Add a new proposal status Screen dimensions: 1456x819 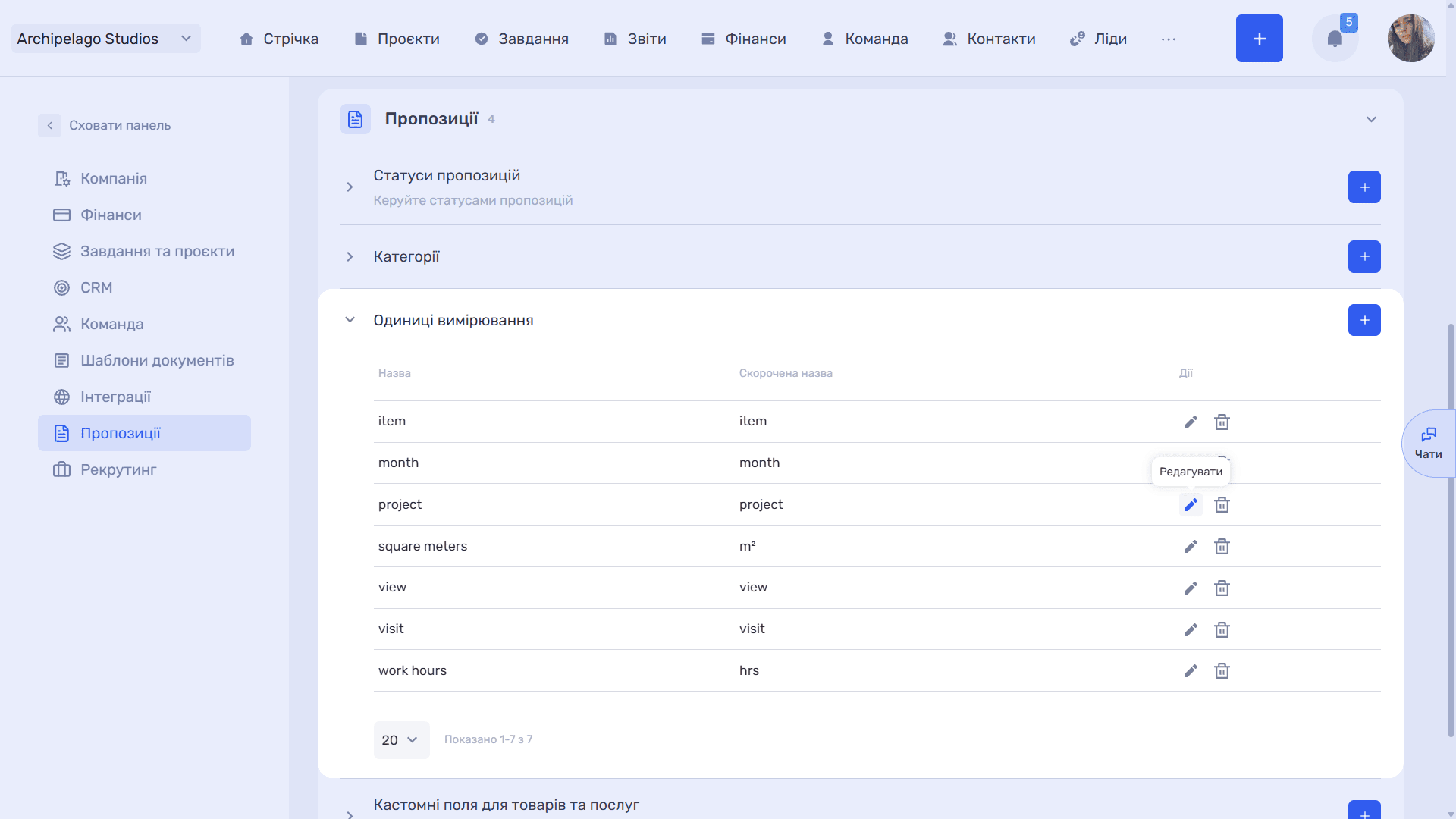coord(1364,187)
